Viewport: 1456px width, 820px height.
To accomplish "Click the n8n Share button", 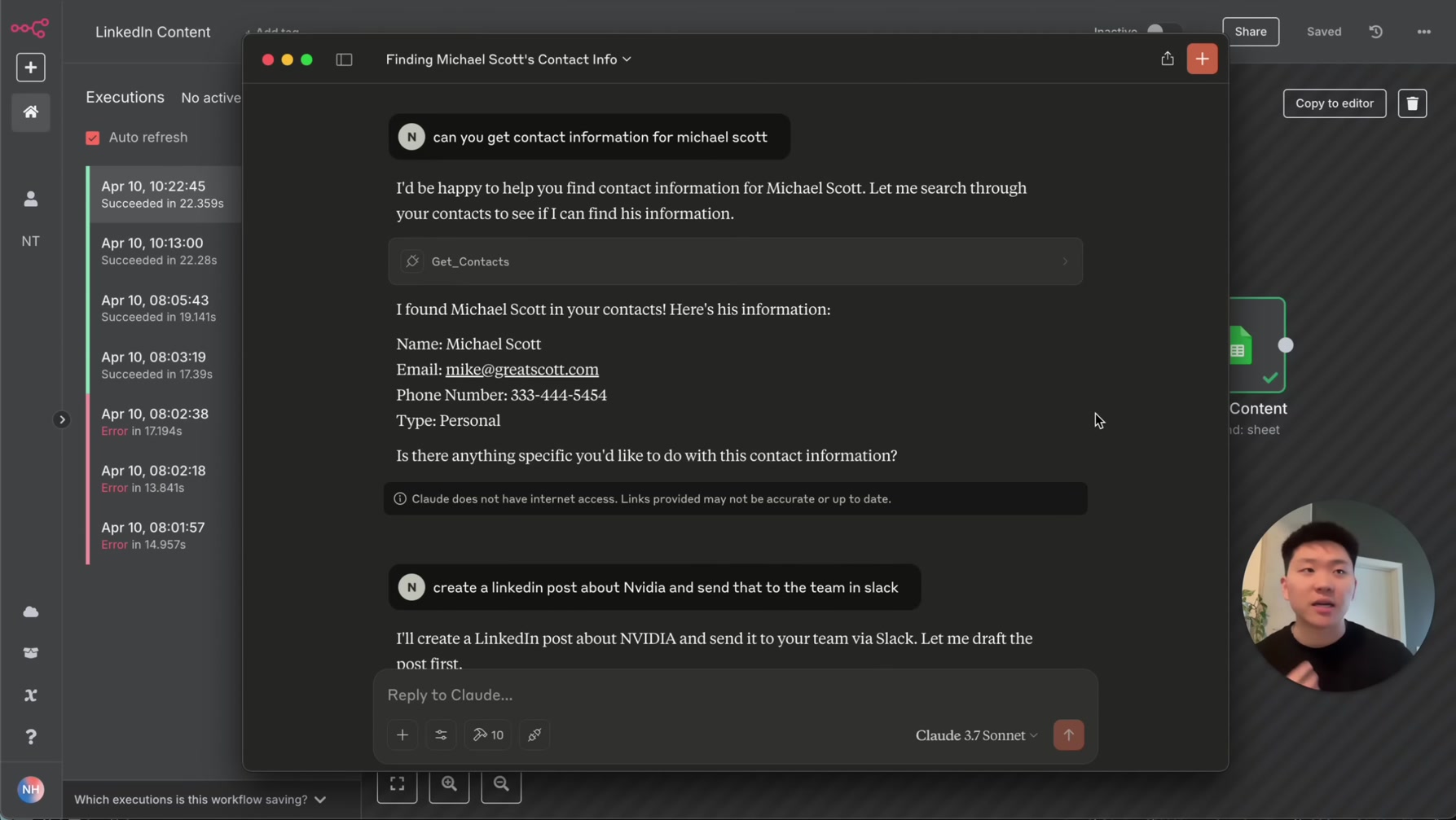I will pos(1250,32).
